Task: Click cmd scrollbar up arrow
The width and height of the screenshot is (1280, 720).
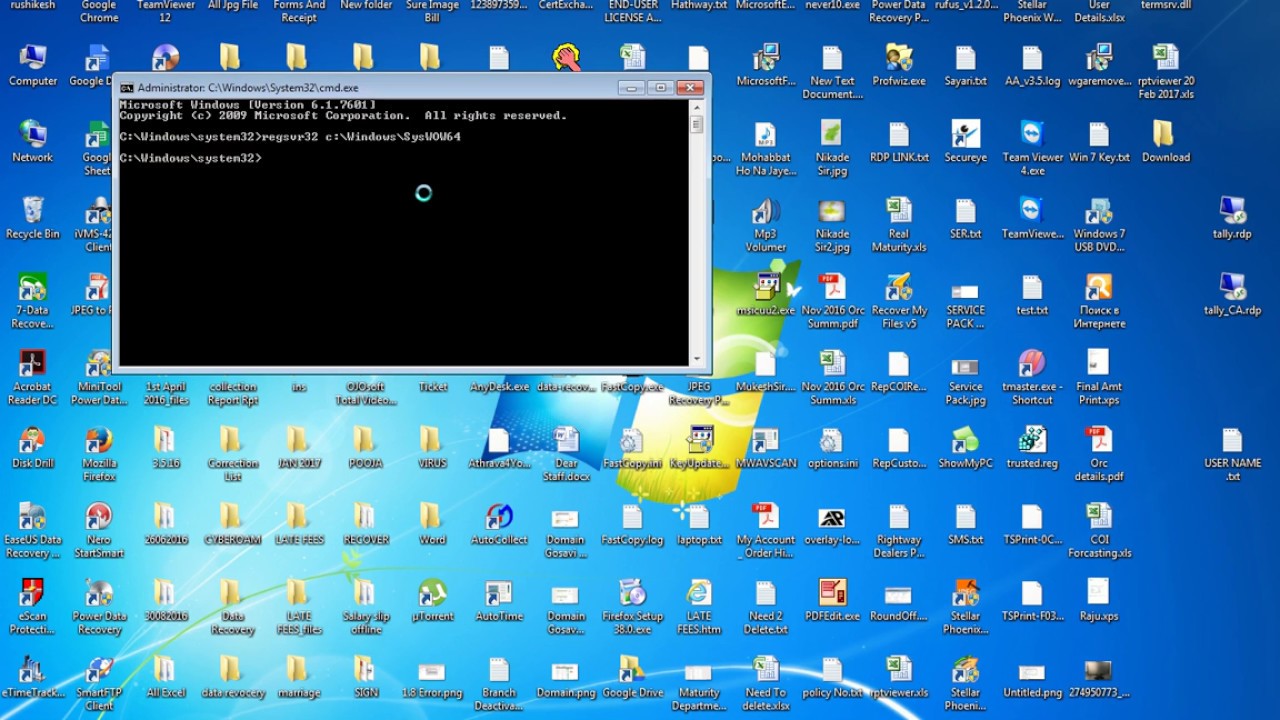Action: (x=696, y=107)
